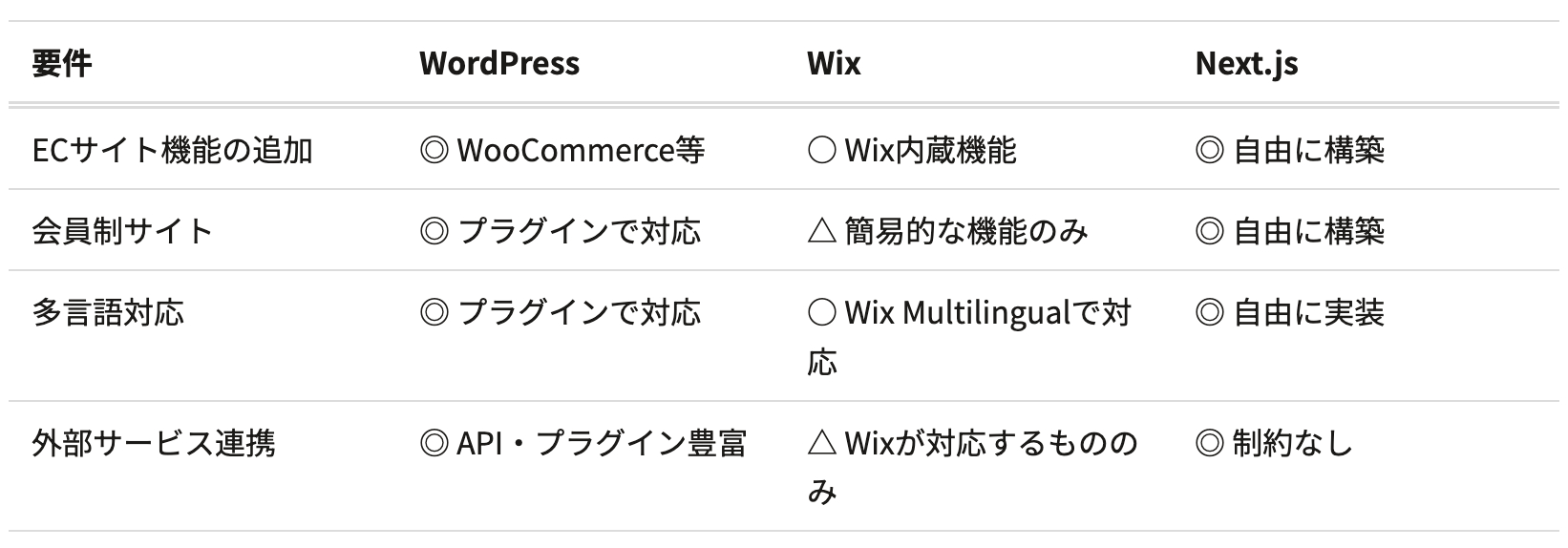The height and width of the screenshot is (548, 1568).
Task: Select the 外部サービス連携 row label
Action: tap(154, 444)
